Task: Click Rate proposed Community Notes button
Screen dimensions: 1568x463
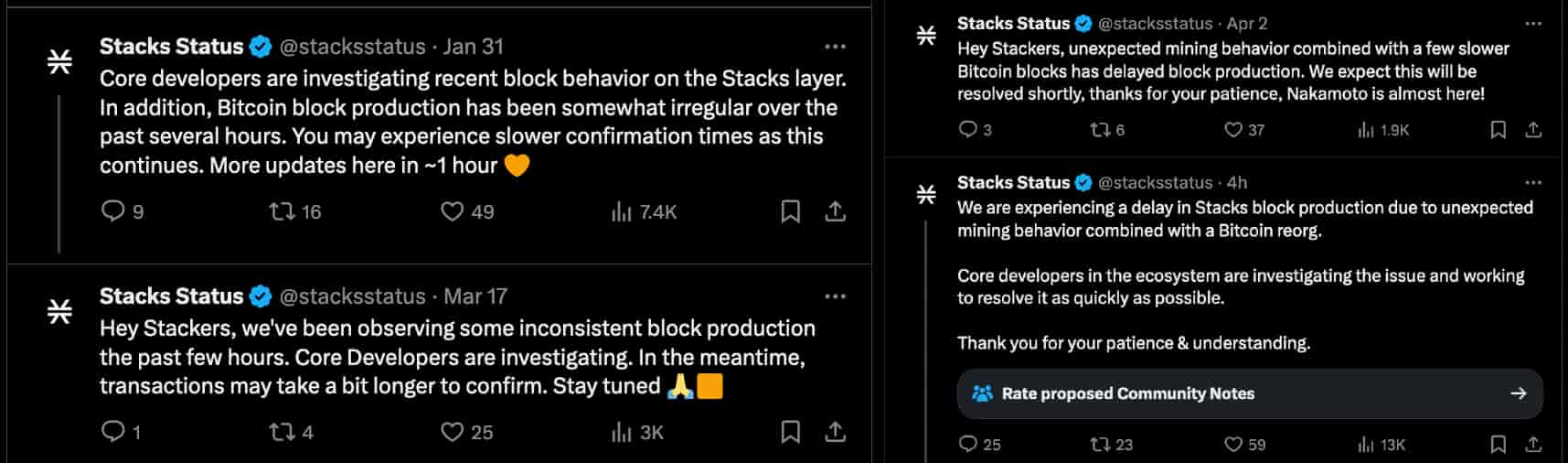Action: pos(1250,393)
